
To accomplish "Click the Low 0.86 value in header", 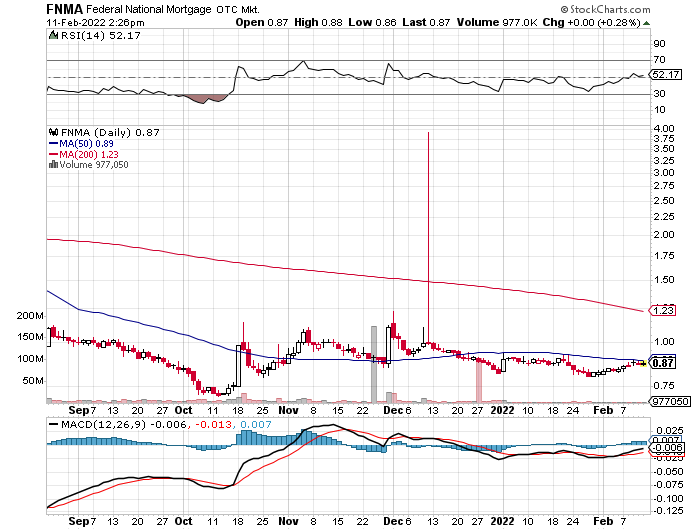I will (x=372, y=22).
